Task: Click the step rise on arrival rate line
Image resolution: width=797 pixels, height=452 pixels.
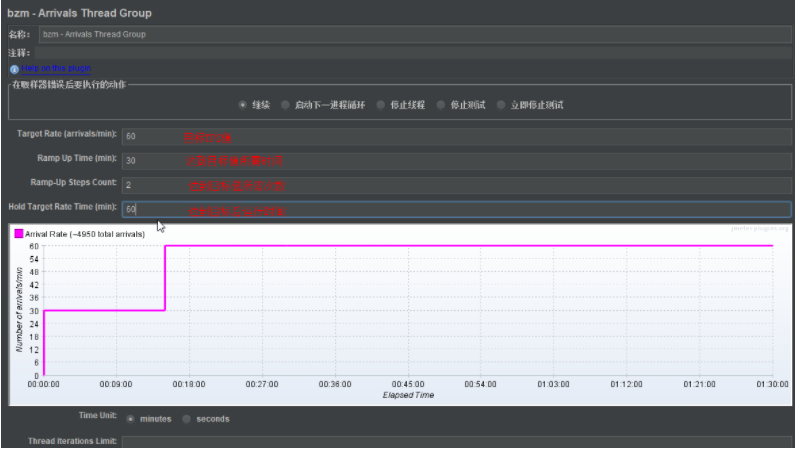Action: (165, 278)
